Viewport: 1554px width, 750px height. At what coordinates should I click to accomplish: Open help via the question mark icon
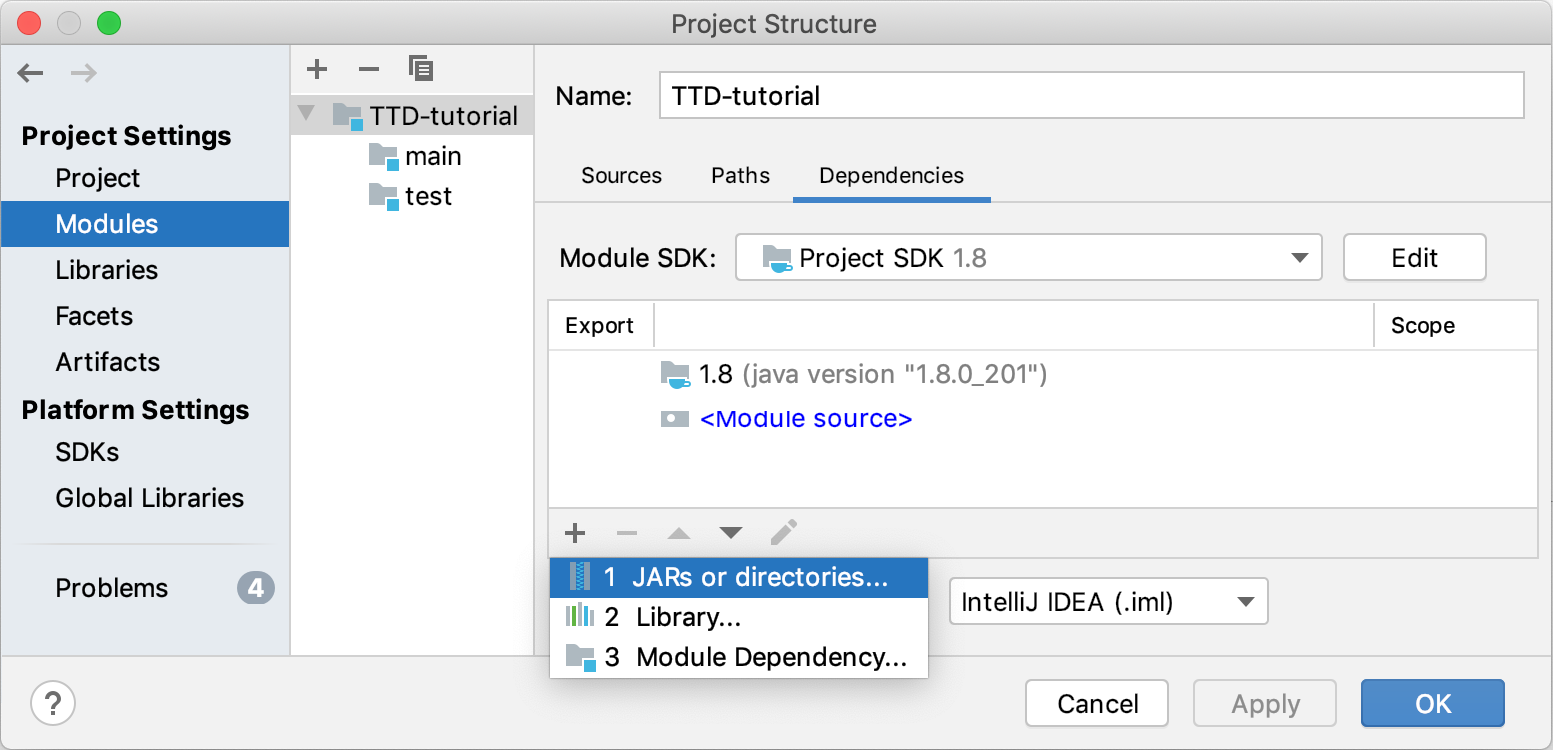(52, 703)
